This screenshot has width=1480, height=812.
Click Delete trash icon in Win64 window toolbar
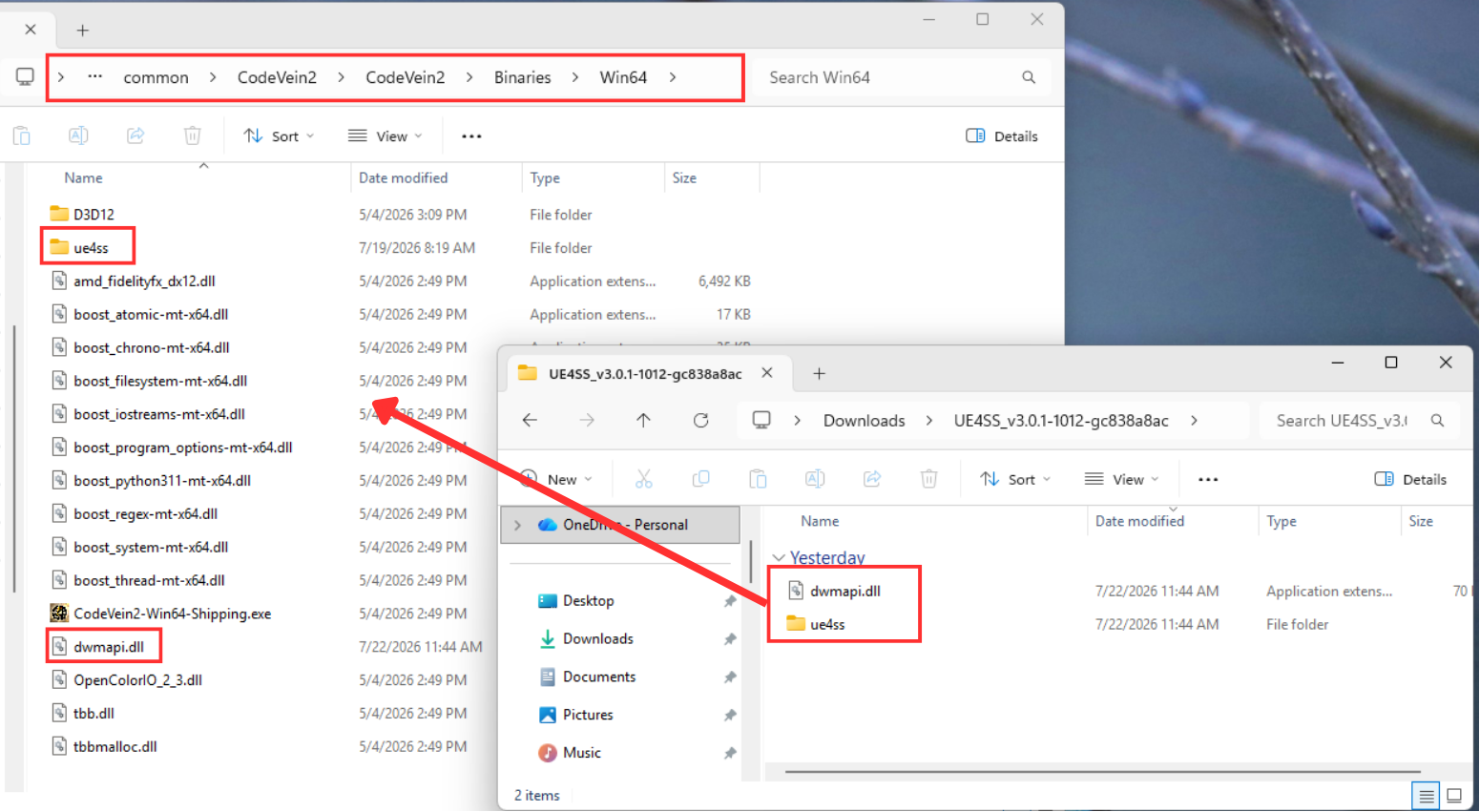point(193,135)
